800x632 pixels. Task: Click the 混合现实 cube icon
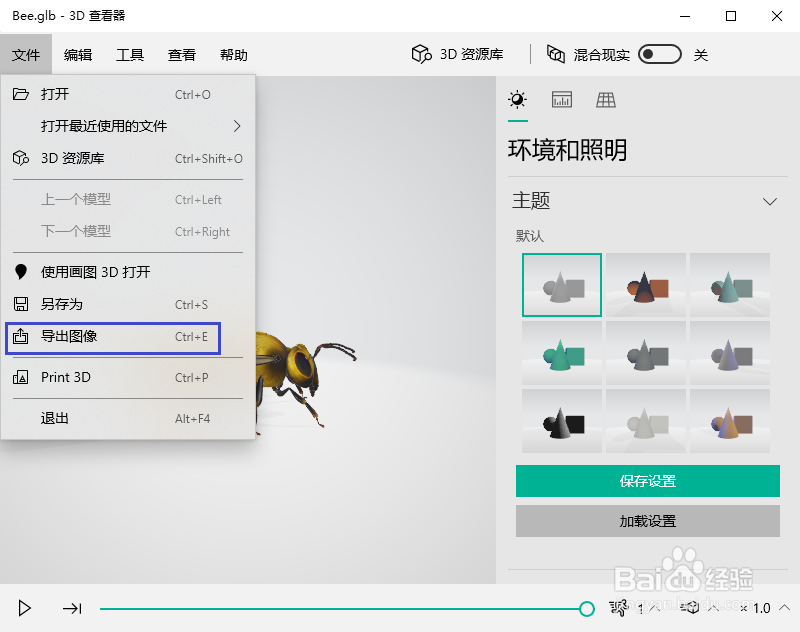(556, 54)
